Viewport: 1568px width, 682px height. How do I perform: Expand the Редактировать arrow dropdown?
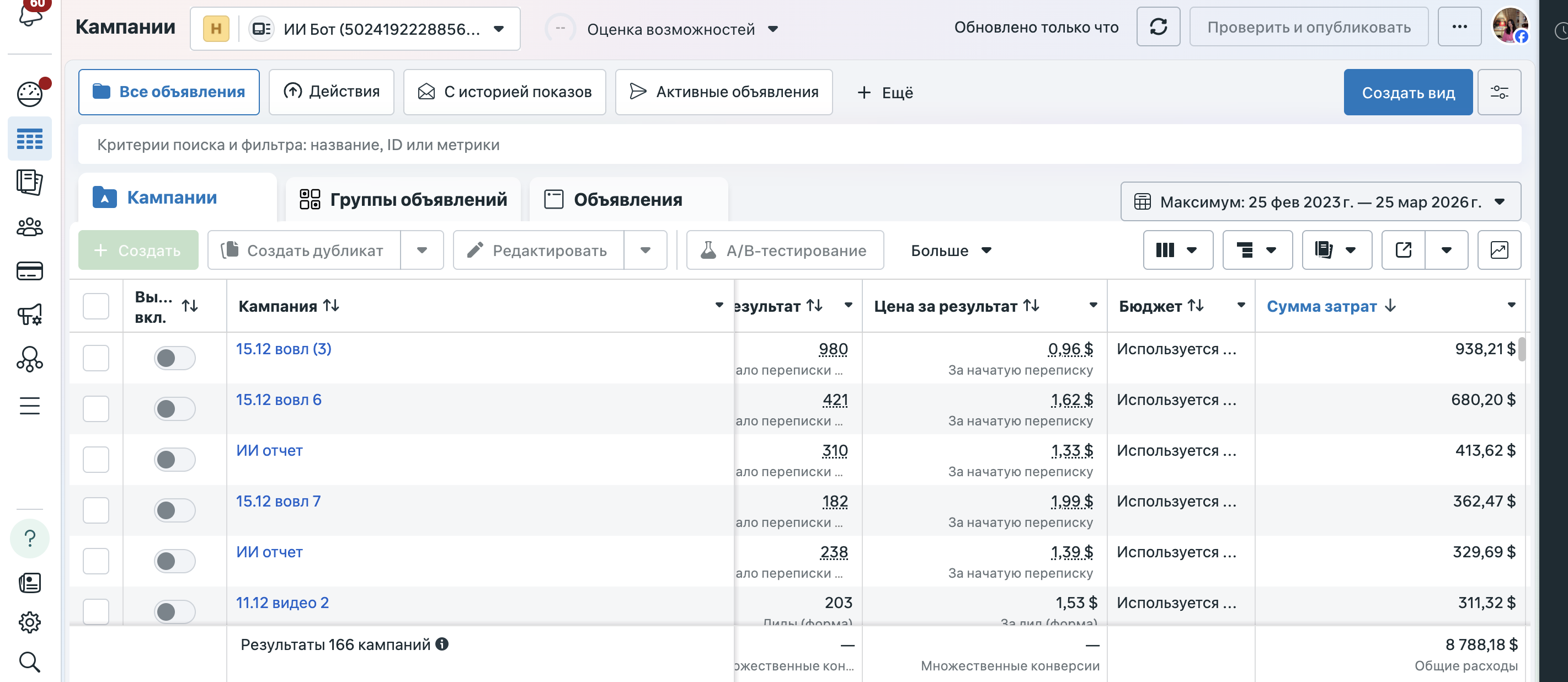point(645,249)
